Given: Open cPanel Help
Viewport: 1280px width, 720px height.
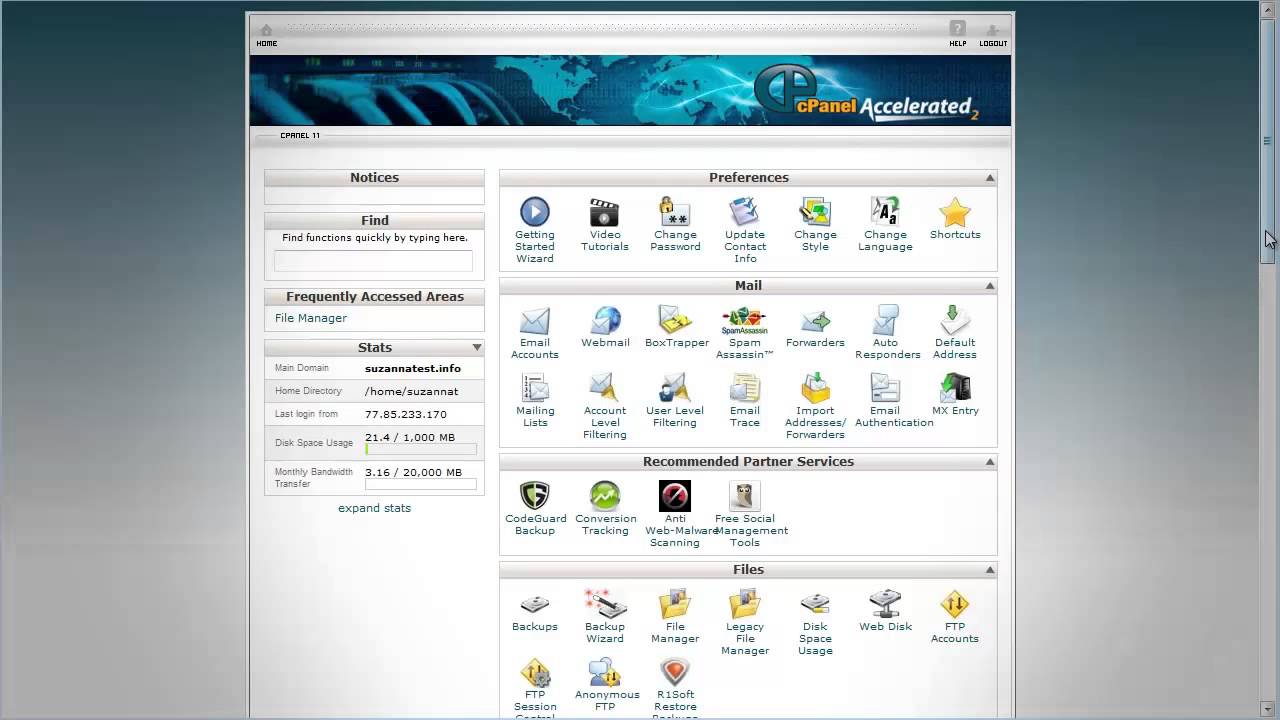Looking at the screenshot, I should coord(958,35).
